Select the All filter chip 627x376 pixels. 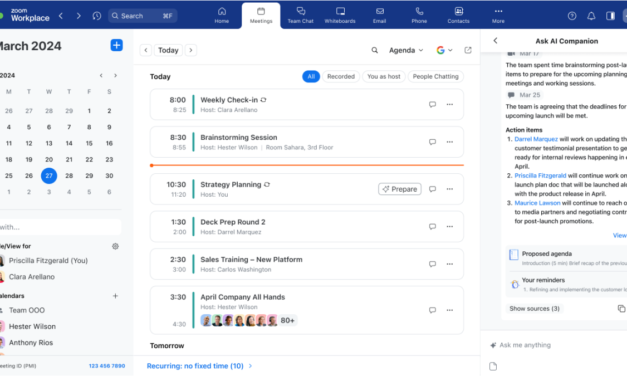click(311, 76)
